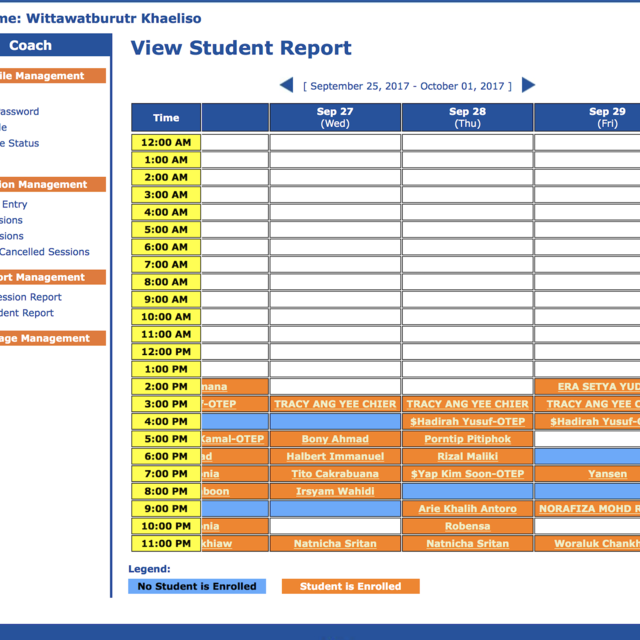640x640 pixels.
Task: Open the Student Report sidebar link
Action: (27, 313)
